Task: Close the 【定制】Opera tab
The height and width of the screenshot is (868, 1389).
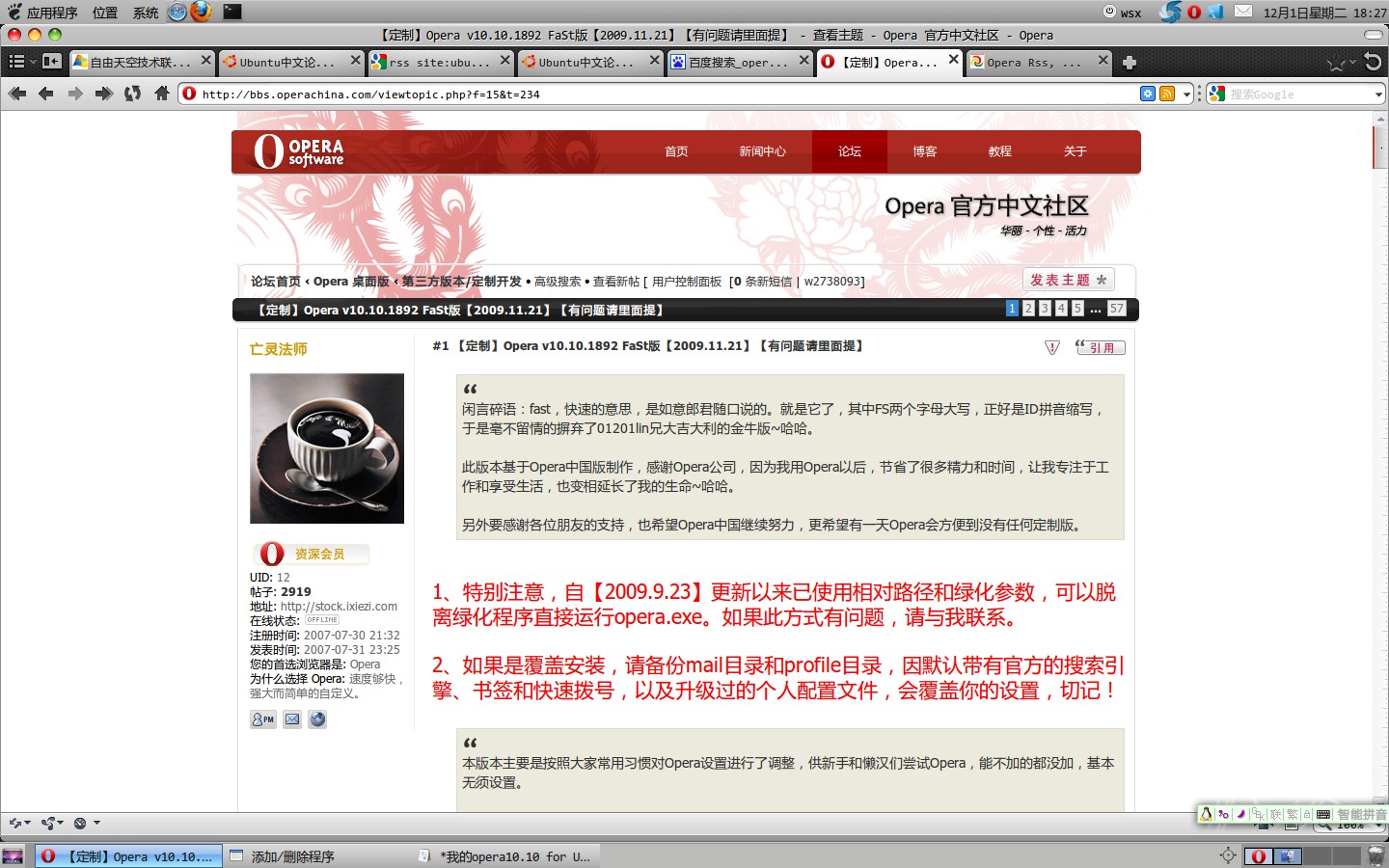Action: click(953, 60)
